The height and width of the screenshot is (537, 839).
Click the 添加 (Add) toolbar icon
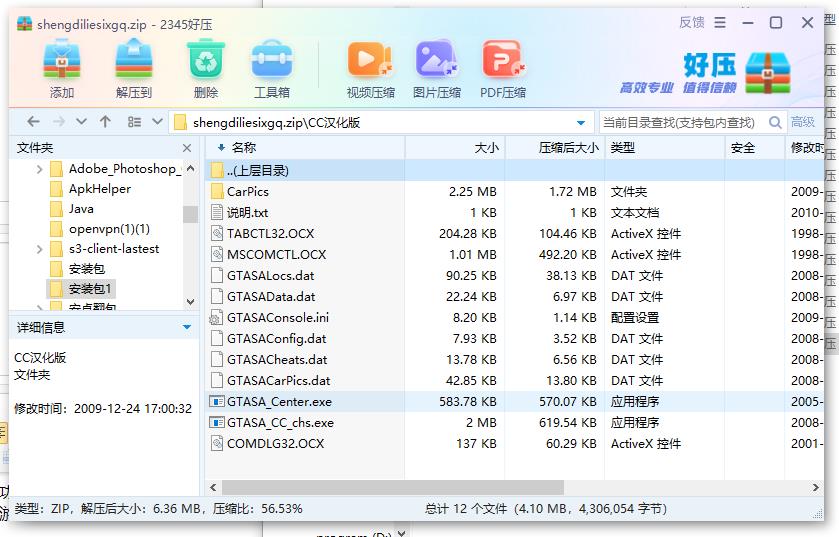point(62,60)
